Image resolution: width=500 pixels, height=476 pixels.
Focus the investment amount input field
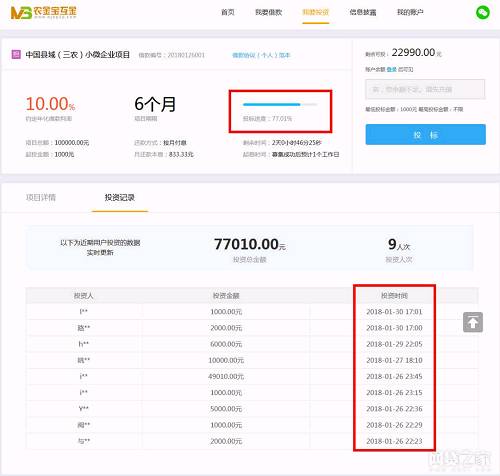coord(425,89)
